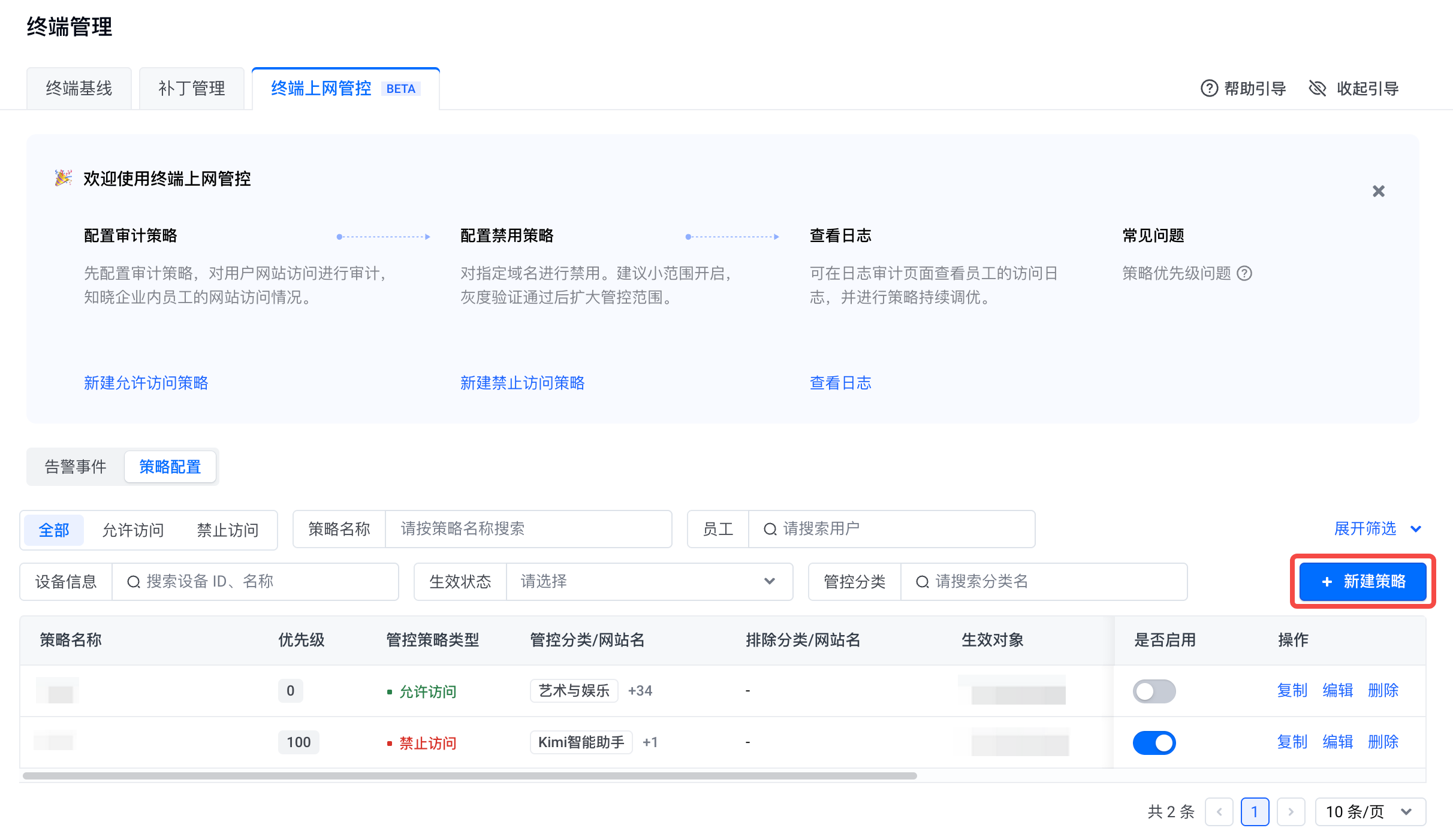Click the 新建策略 button
Screen dimensions: 1453x840
1362,581
